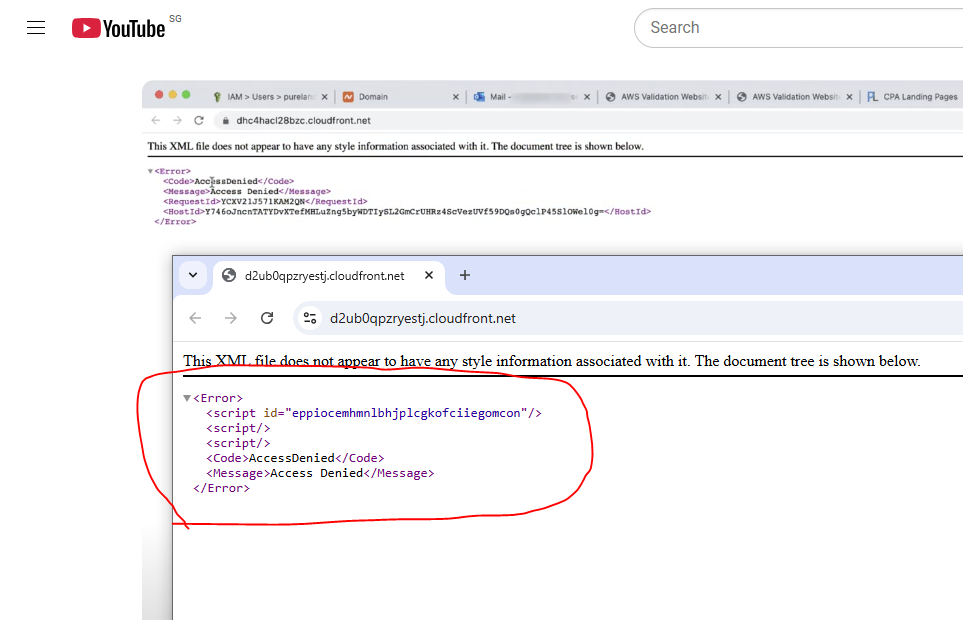Click forward arrow in foreground Chrome window
Viewport: 963px width, 620px height.
(231, 318)
